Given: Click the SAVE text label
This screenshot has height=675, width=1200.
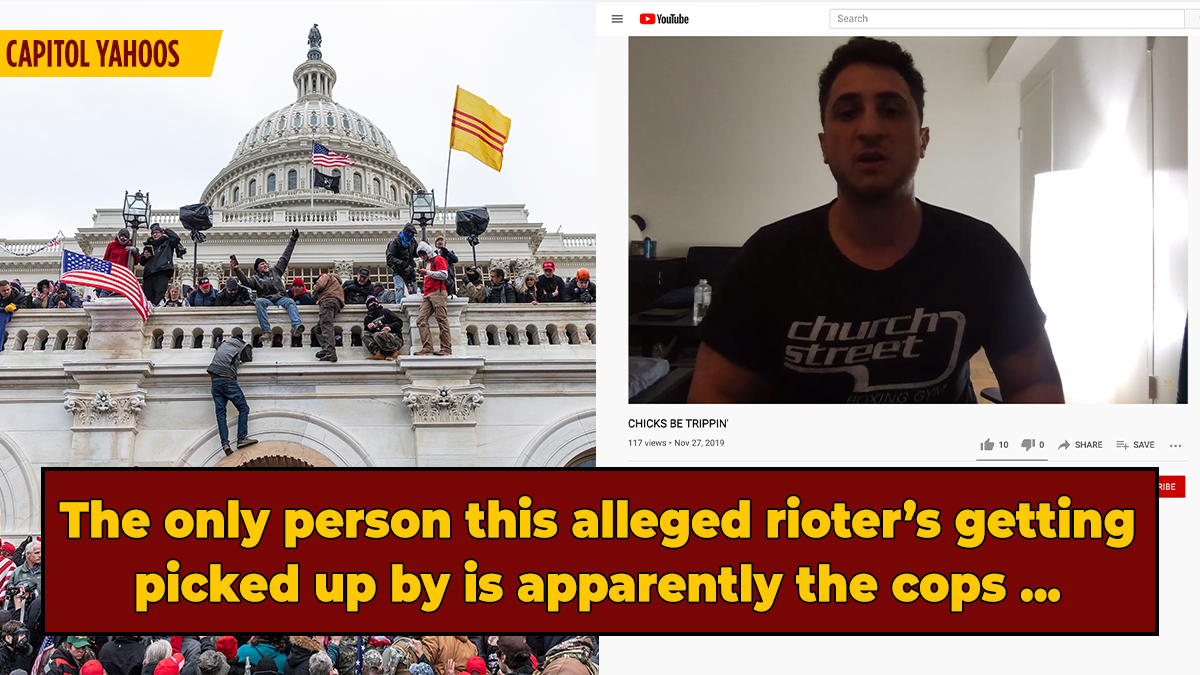Looking at the screenshot, I should click(x=1144, y=445).
